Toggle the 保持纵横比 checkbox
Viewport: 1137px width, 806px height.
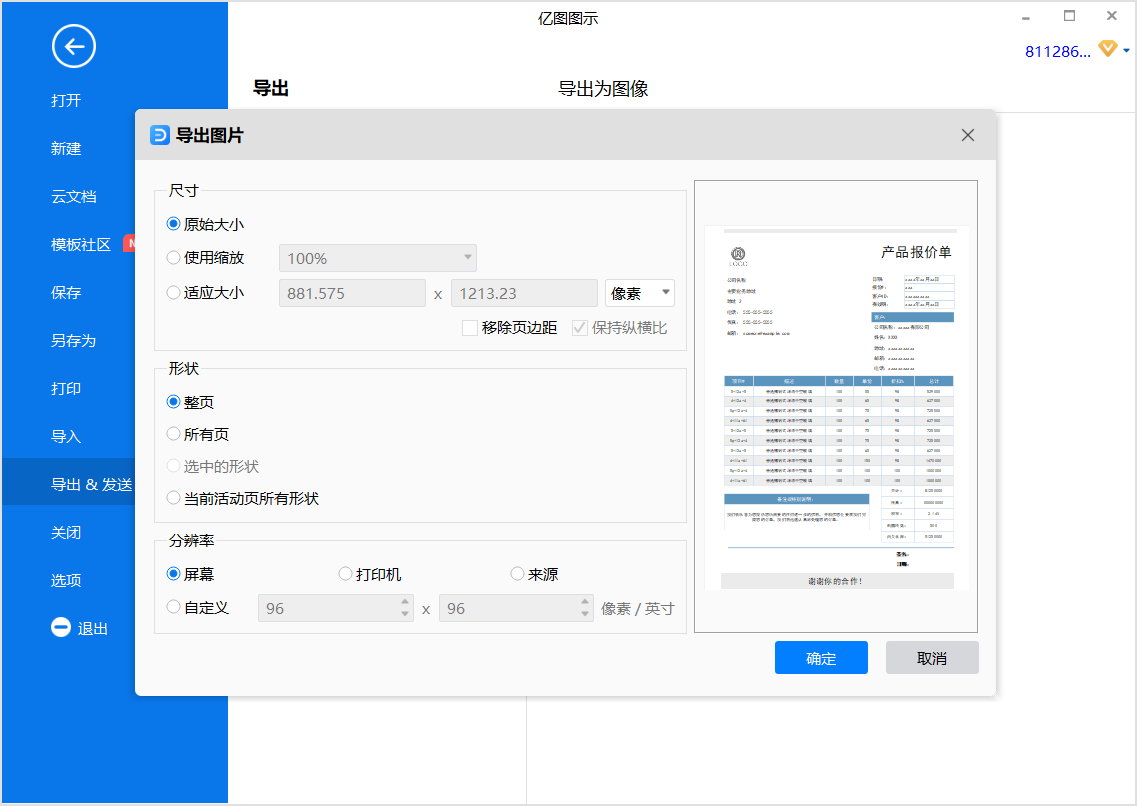tap(579, 328)
